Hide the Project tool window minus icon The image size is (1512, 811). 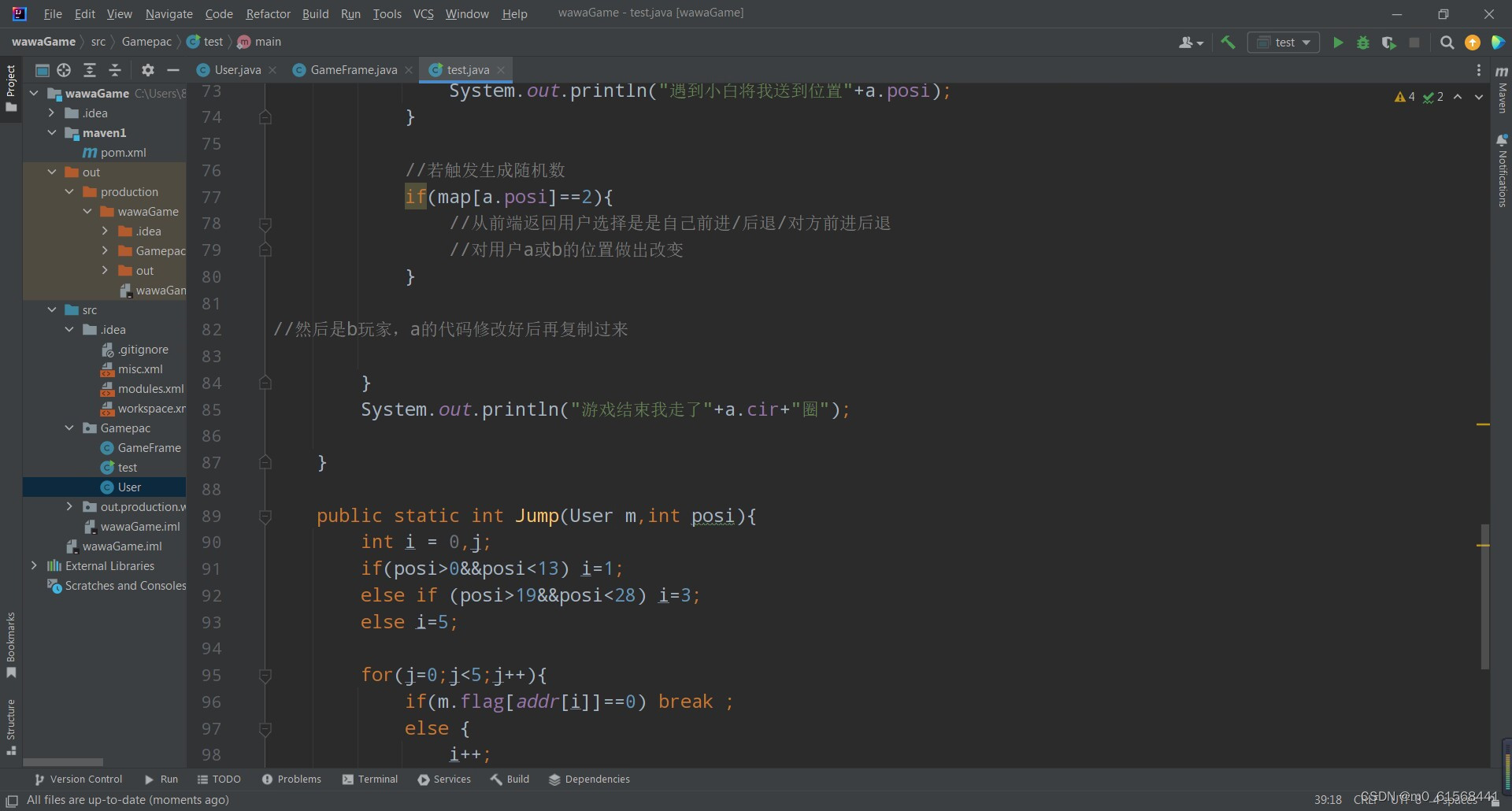[173, 70]
